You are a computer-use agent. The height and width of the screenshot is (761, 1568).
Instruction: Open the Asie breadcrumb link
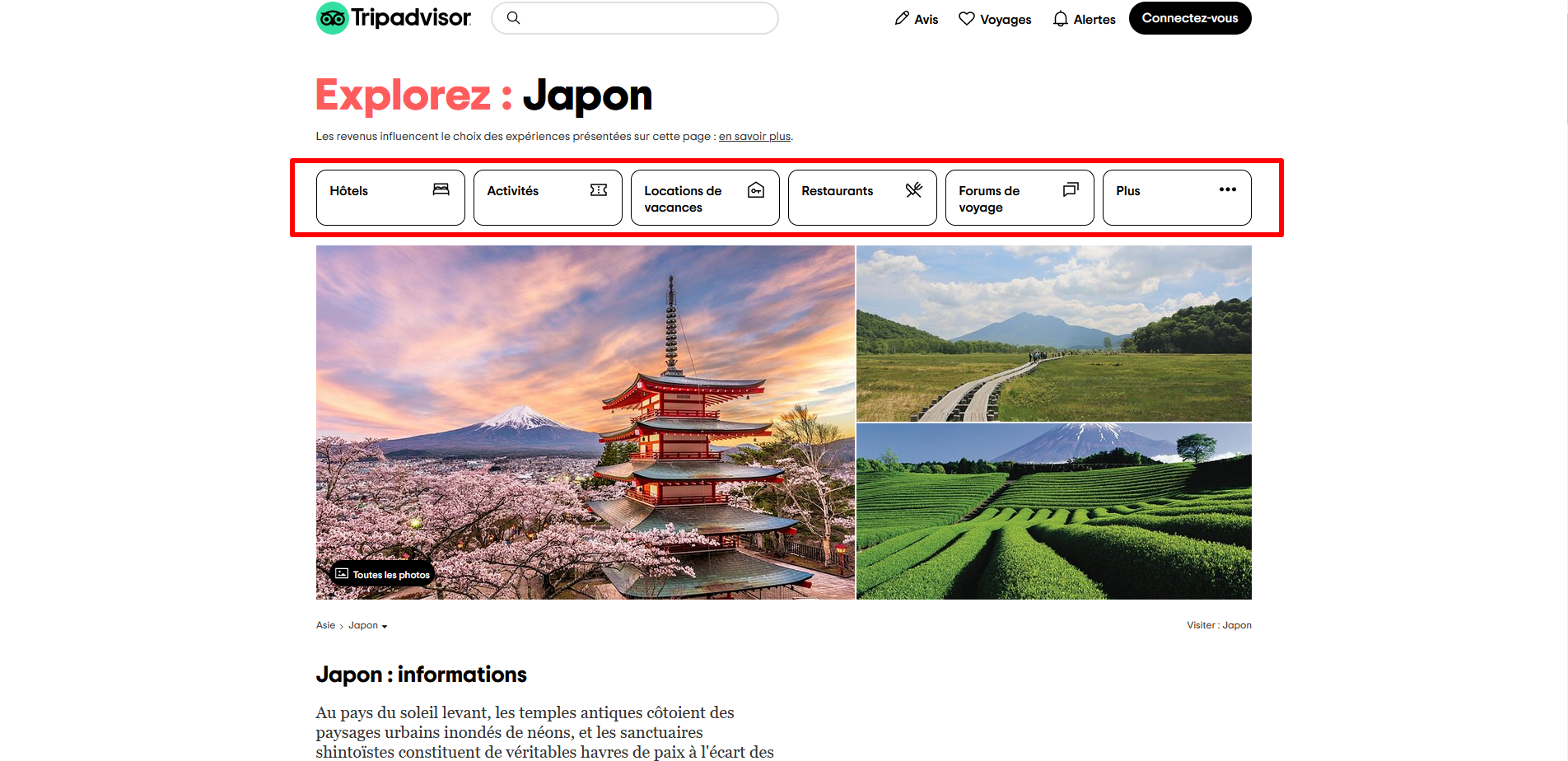[x=325, y=626]
